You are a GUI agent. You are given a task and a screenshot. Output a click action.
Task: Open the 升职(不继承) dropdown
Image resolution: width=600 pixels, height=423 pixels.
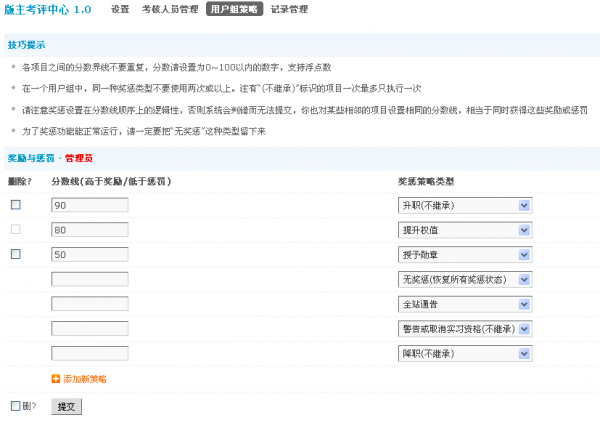tap(465, 206)
